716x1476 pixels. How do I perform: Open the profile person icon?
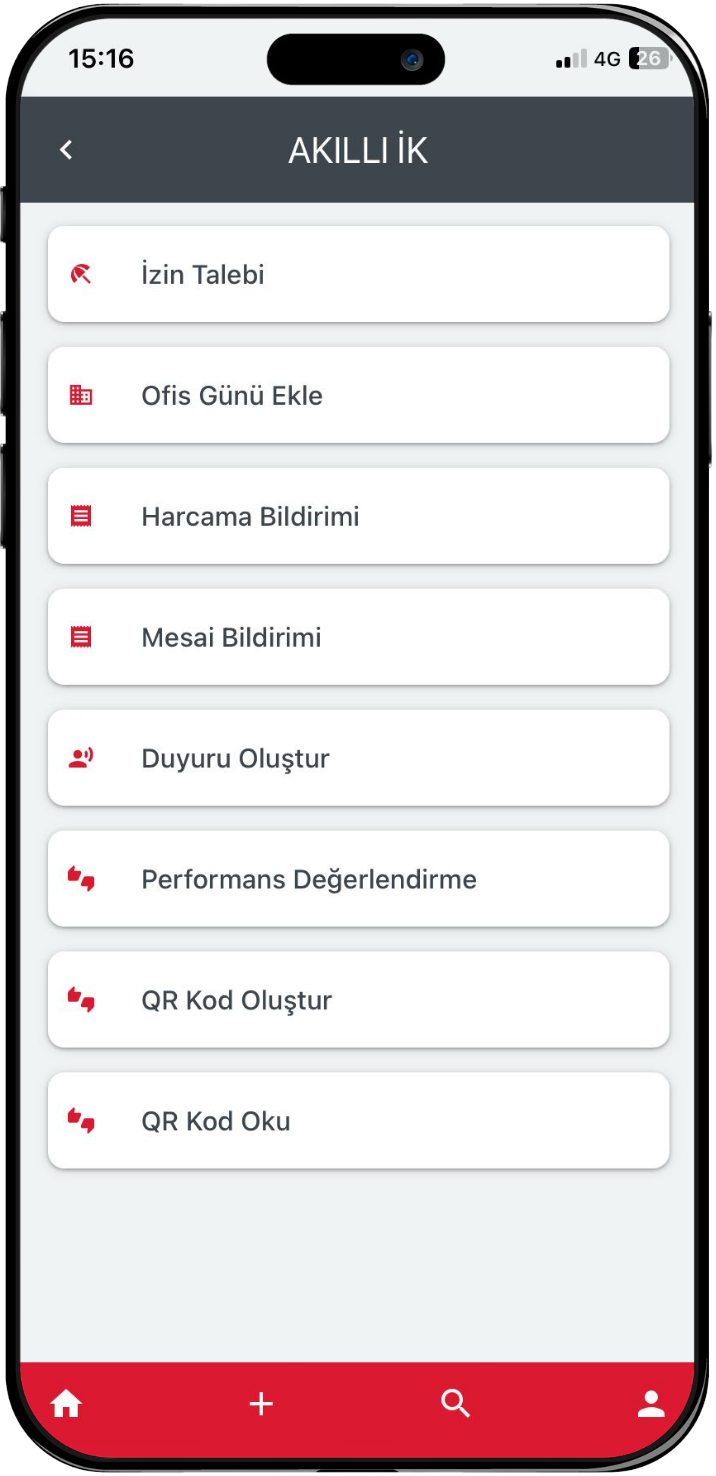point(651,1404)
